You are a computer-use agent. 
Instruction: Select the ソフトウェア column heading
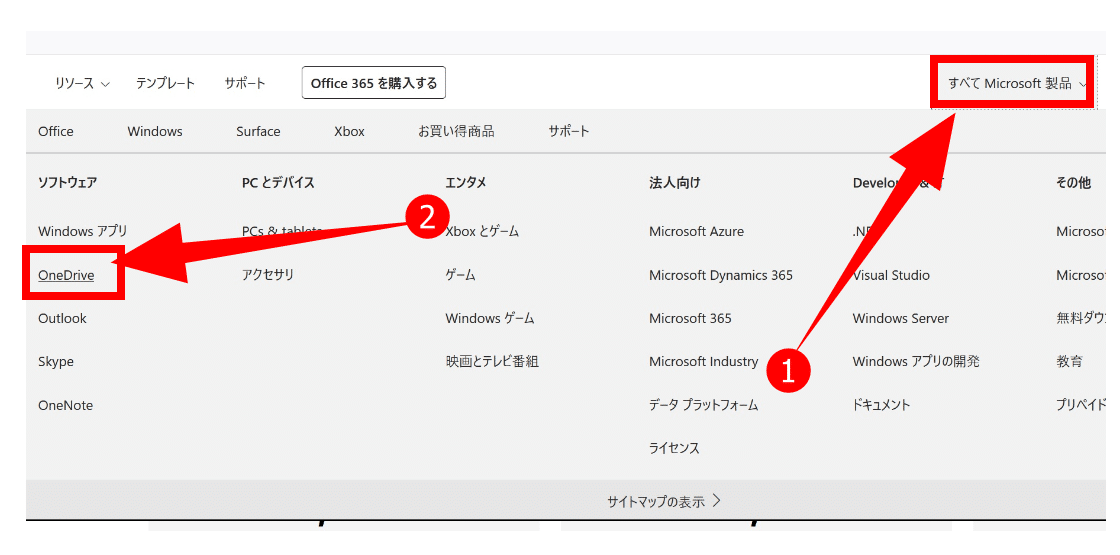(68, 183)
